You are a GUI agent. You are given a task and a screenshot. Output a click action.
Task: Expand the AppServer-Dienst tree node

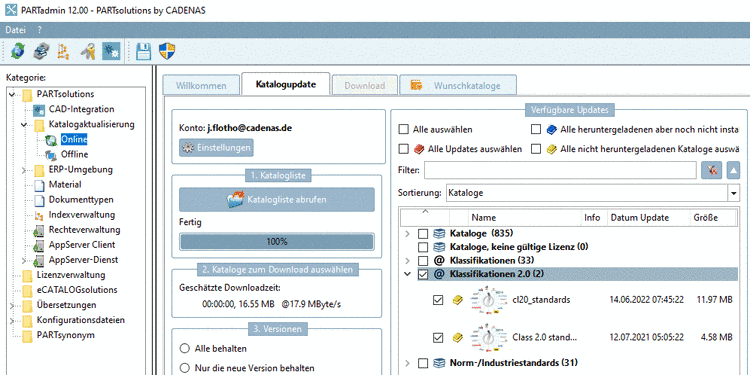[x=24, y=261]
